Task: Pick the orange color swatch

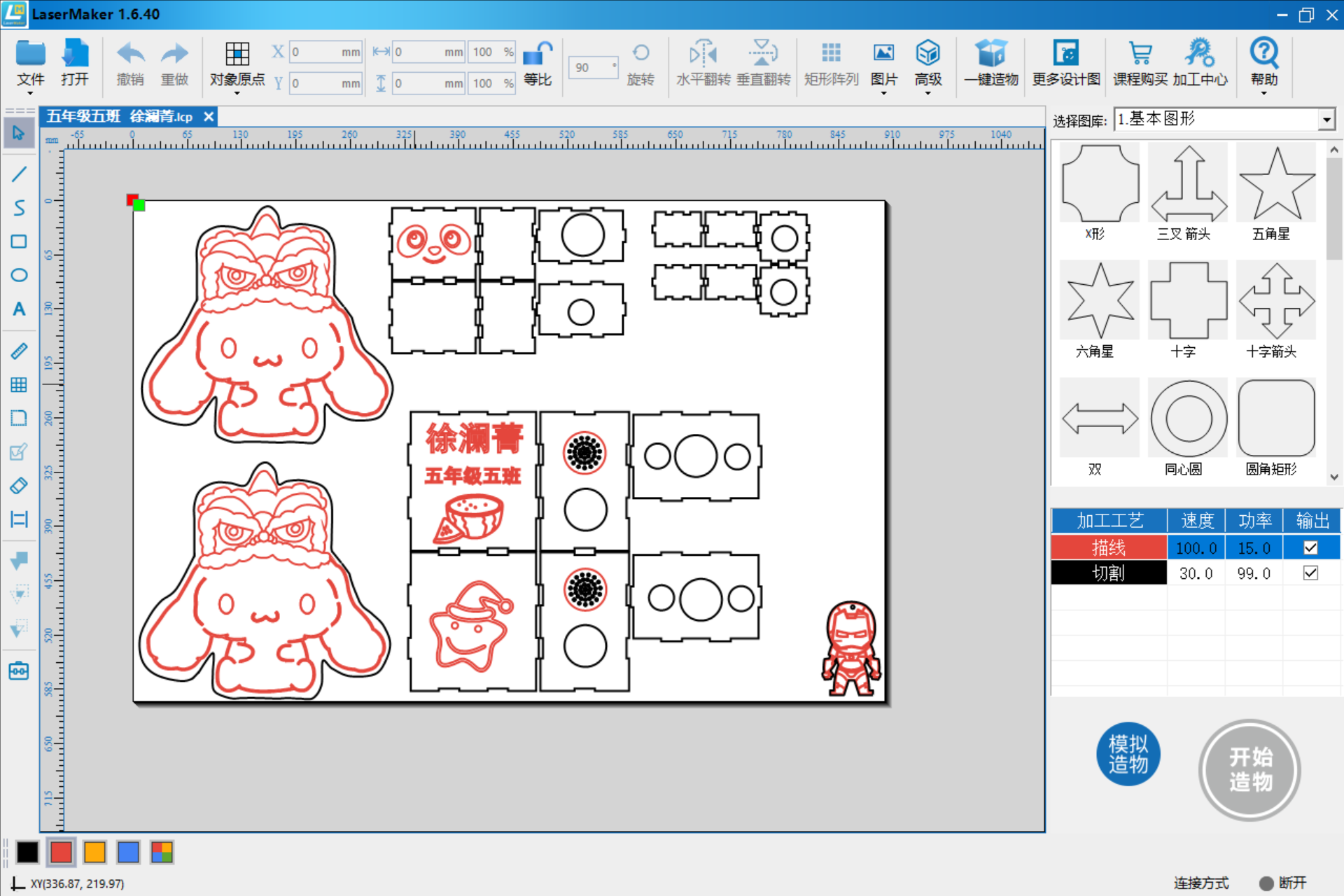Action: (x=94, y=852)
